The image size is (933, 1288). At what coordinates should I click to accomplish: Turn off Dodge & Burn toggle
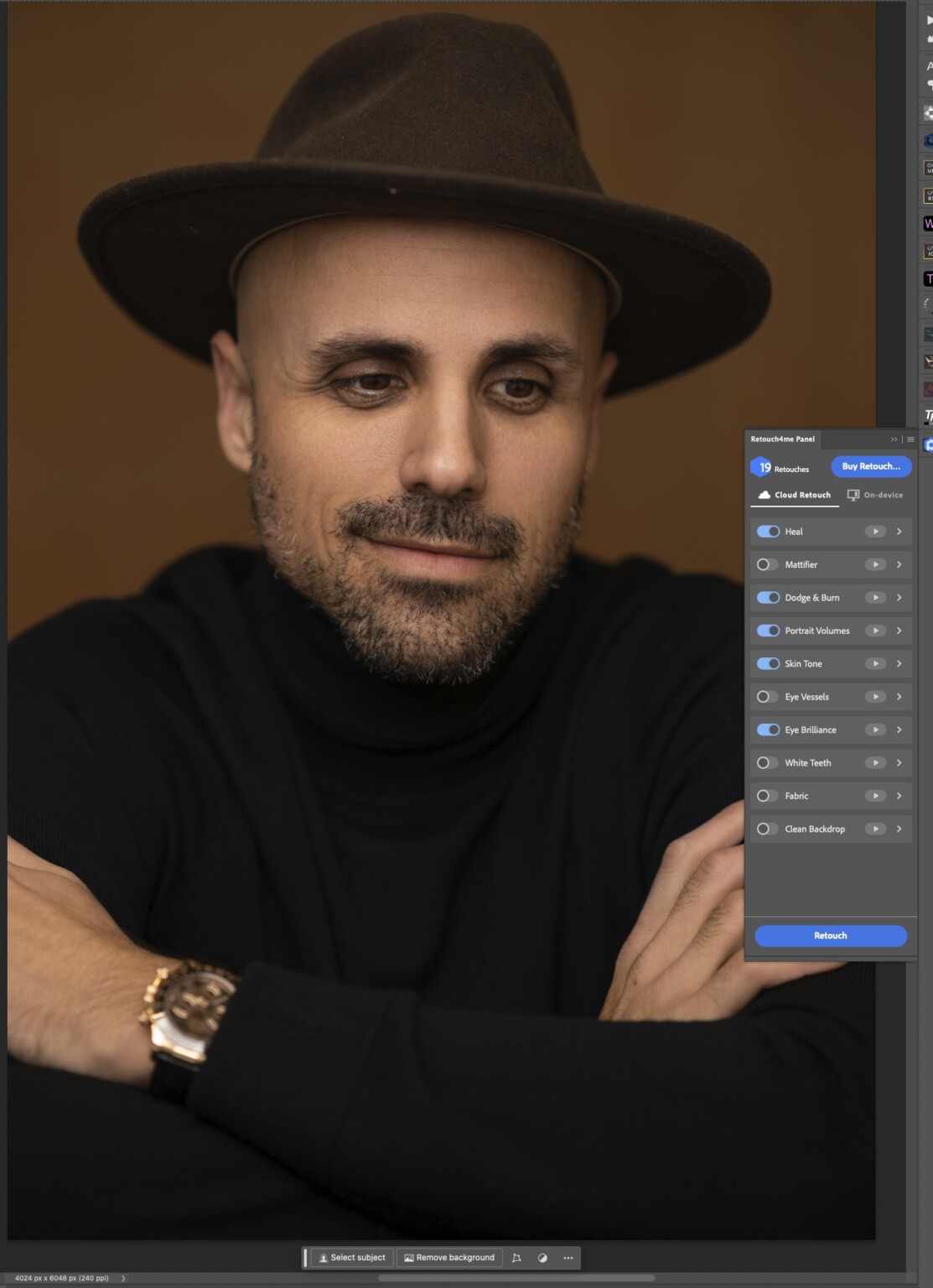coord(768,598)
